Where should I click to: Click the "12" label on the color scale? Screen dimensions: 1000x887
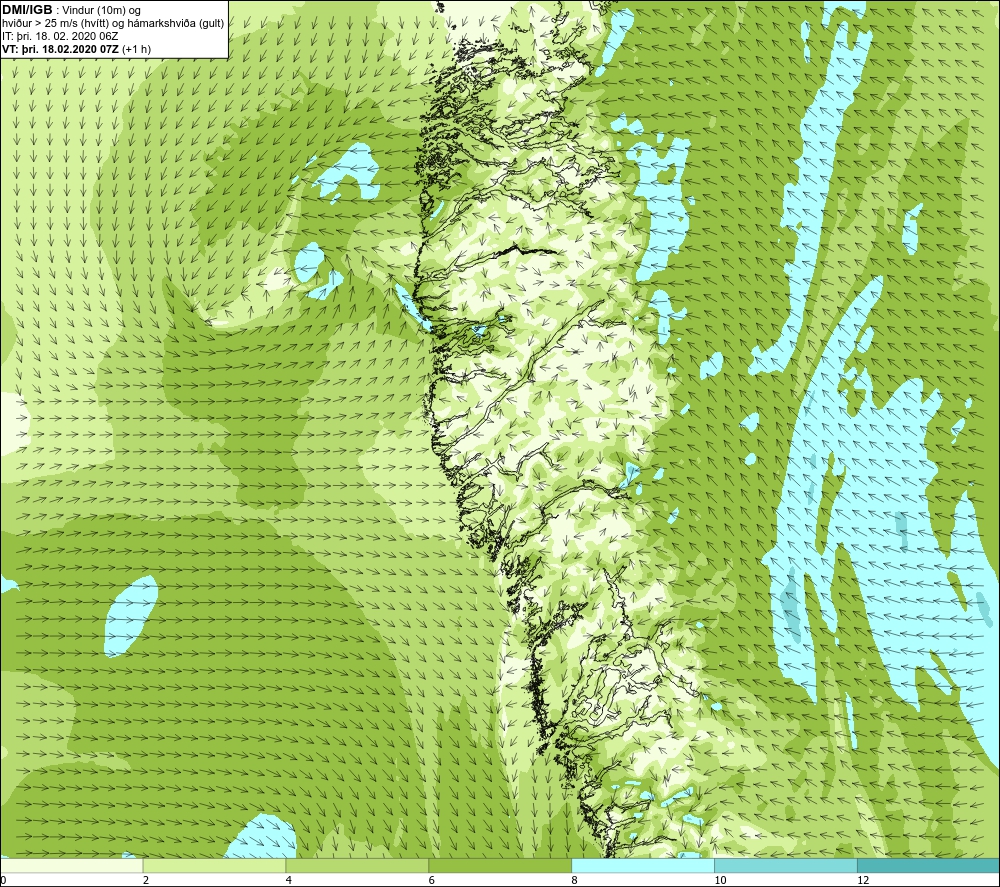pyautogui.click(x=863, y=881)
